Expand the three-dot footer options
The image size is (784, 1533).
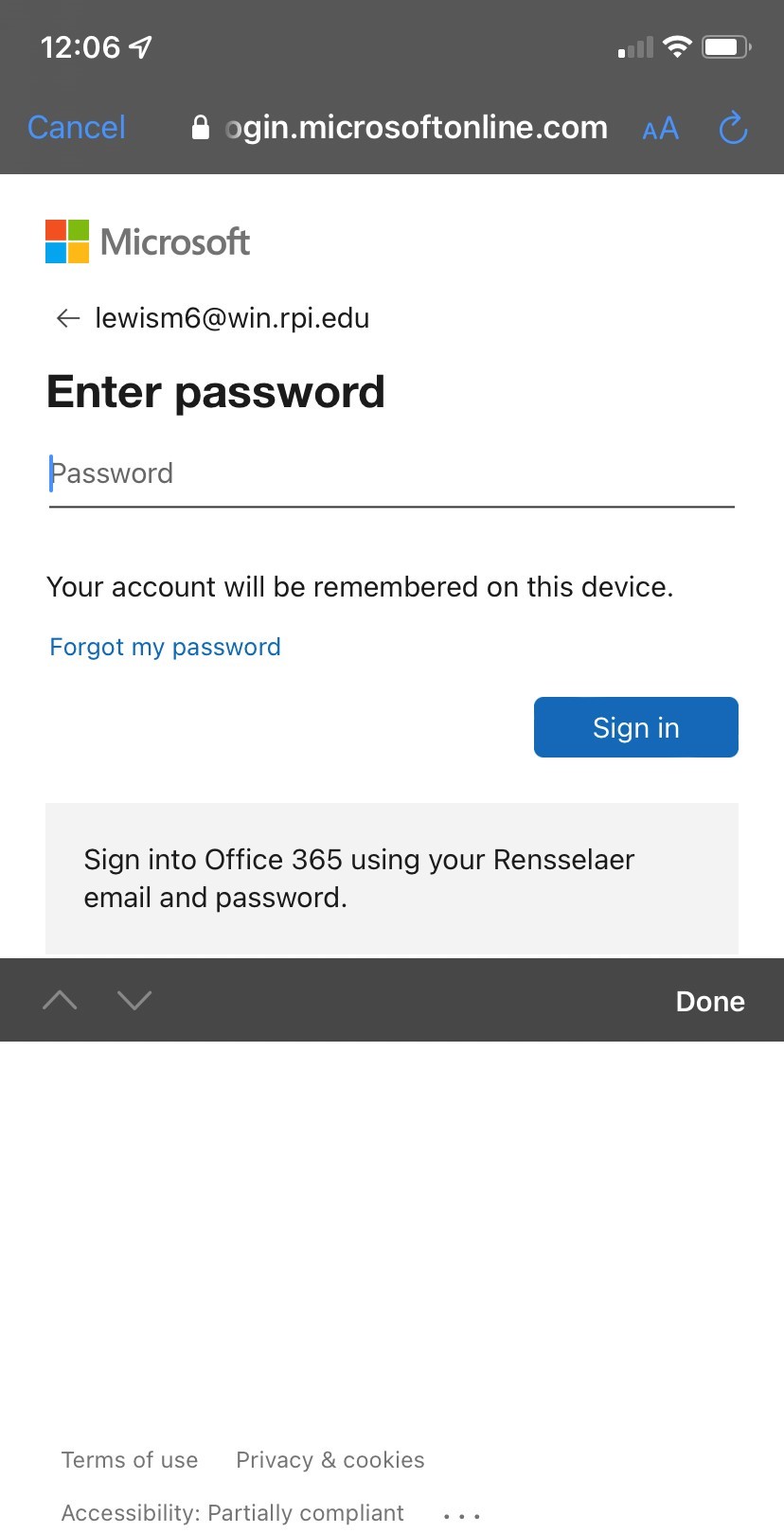pos(461,1516)
